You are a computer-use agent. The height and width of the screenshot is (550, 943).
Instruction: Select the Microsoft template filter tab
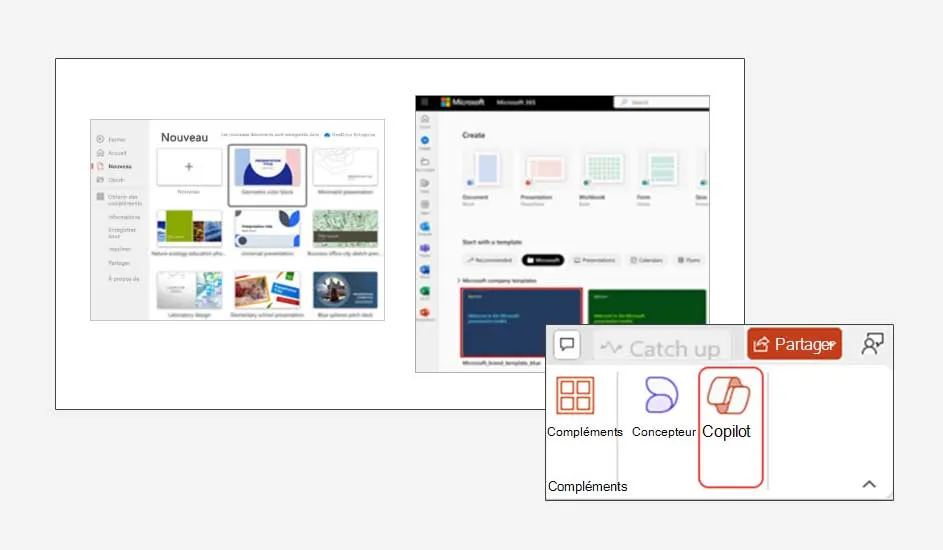click(543, 260)
